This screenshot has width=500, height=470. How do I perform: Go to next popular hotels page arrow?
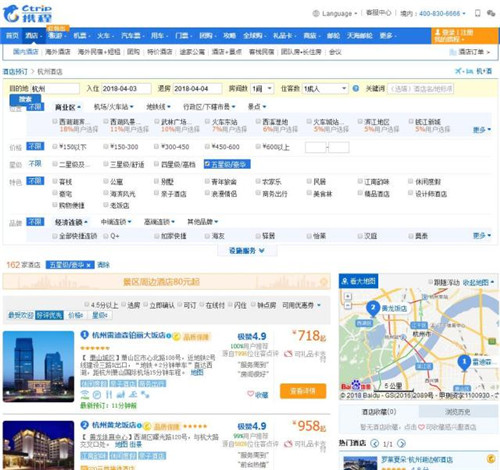tap(402, 444)
